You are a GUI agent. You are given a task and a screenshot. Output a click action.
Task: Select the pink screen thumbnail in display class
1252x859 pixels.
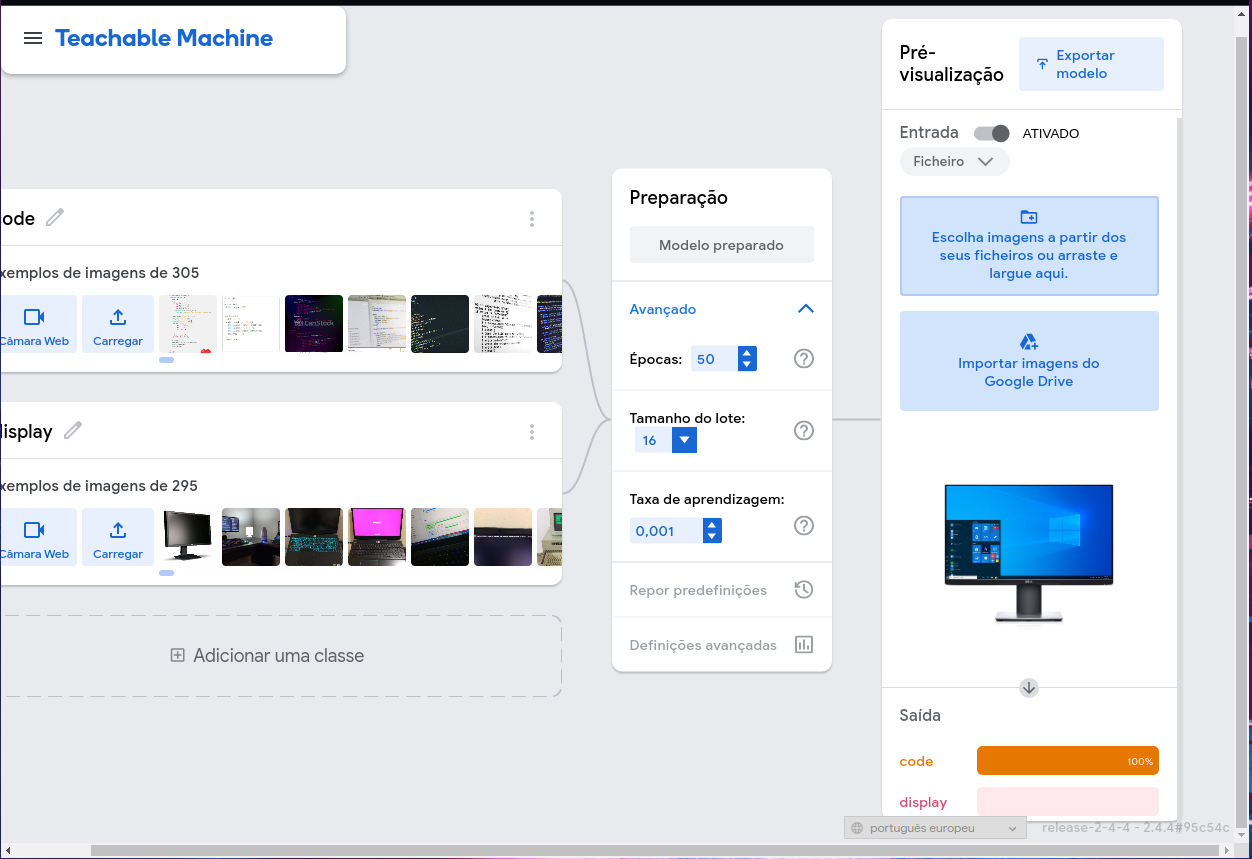(376, 537)
